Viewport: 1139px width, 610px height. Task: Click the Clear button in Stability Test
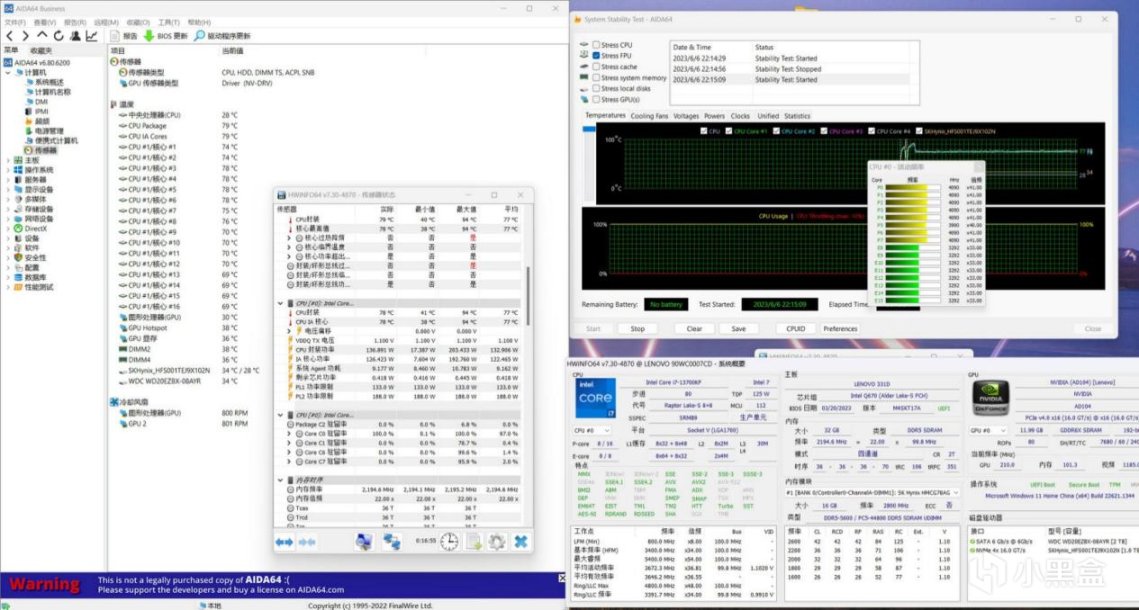pos(694,329)
